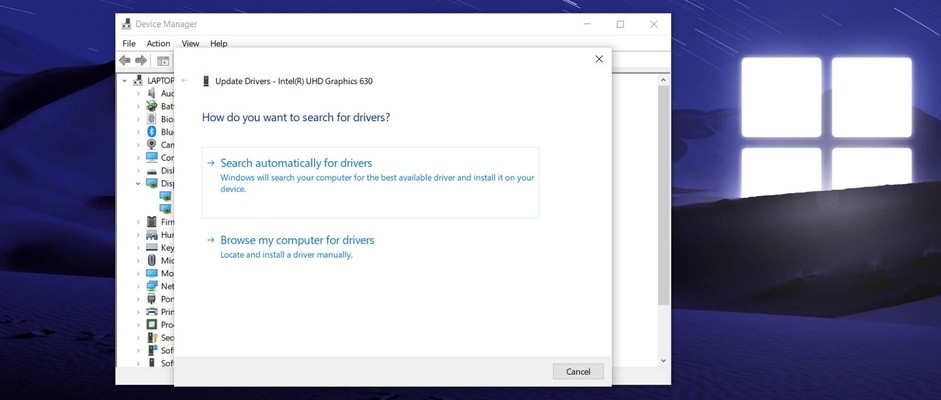Select the Monitors category icon
The width and height of the screenshot is (941, 400).
(151, 273)
